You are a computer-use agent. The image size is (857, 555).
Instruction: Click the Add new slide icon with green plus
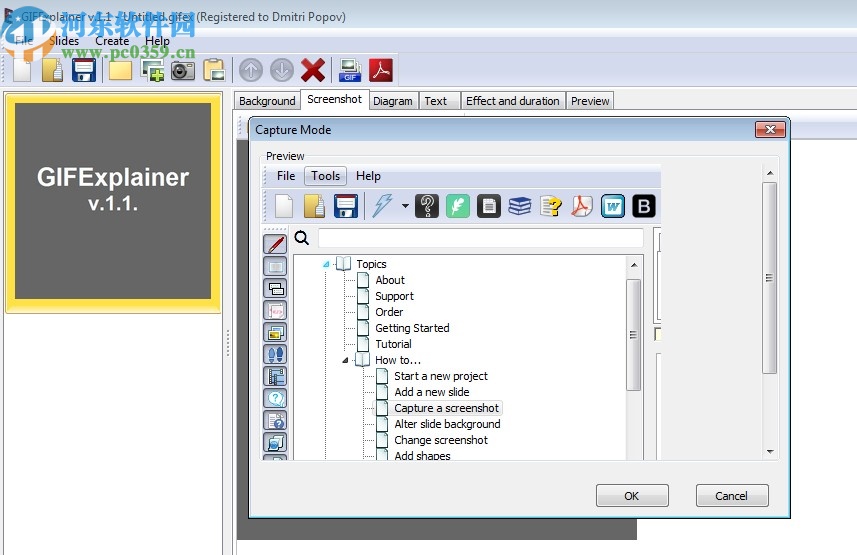pyautogui.click(x=152, y=70)
